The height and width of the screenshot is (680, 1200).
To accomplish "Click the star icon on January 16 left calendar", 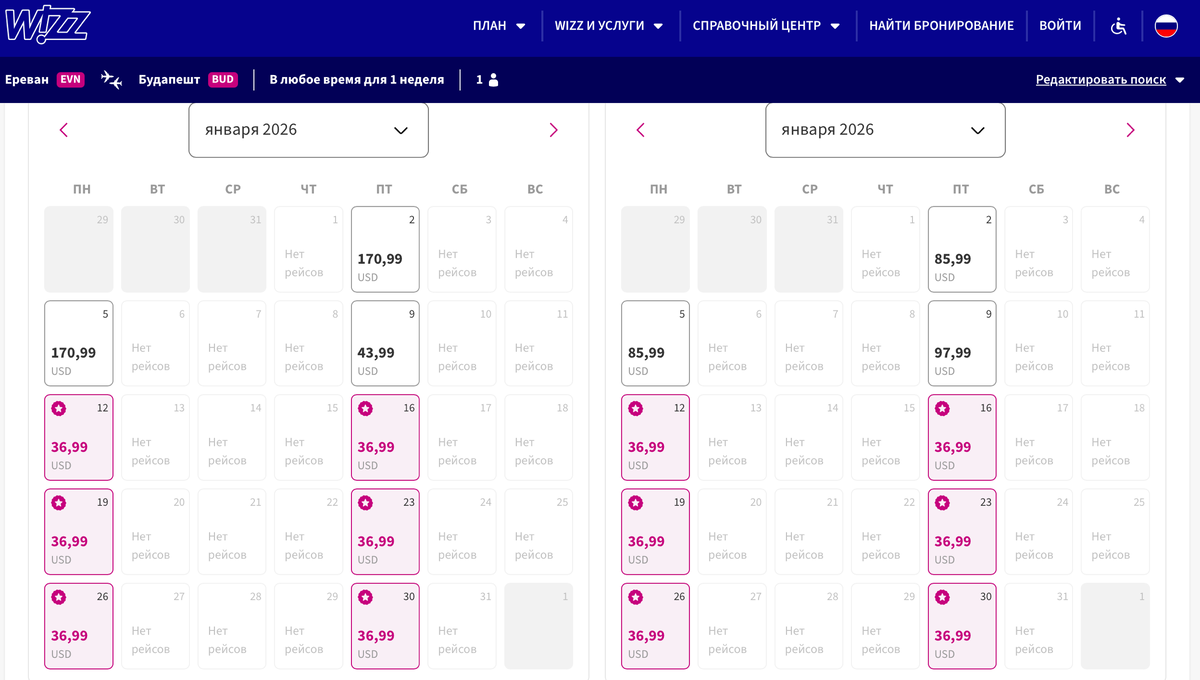I will (x=365, y=408).
